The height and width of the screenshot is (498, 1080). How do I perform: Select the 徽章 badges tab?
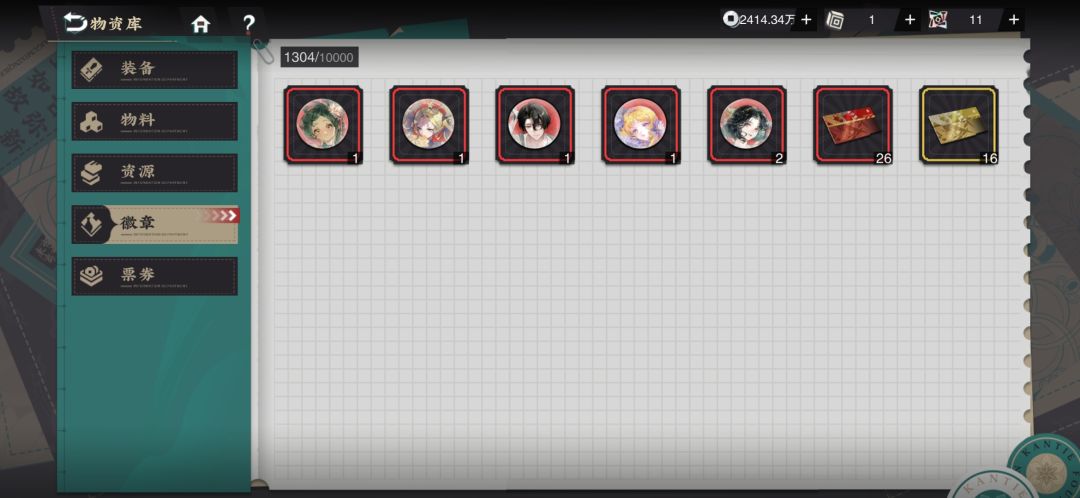[x=155, y=225]
